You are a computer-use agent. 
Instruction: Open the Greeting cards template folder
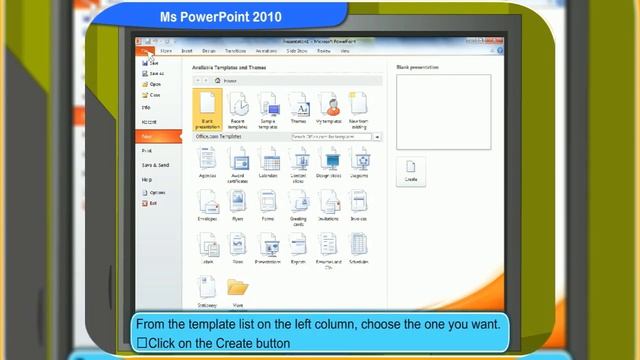click(298, 208)
